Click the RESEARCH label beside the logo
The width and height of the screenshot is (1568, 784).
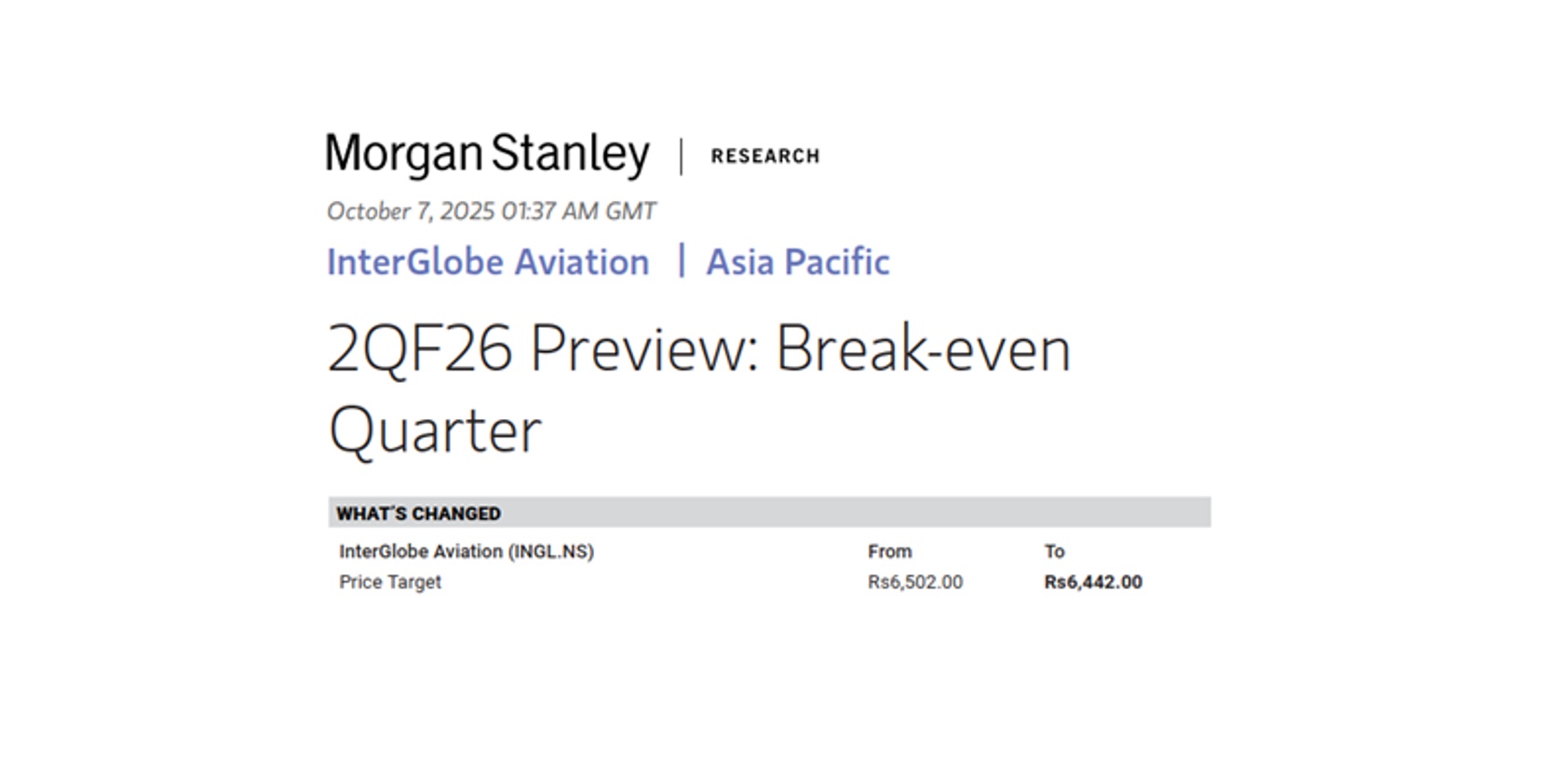pyautogui.click(x=765, y=156)
